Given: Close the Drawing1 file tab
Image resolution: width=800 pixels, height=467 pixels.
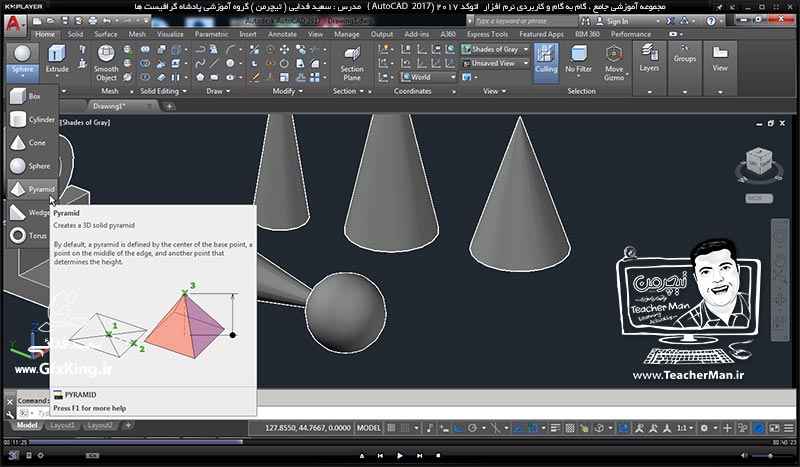Looking at the screenshot, I should point(149,106).
